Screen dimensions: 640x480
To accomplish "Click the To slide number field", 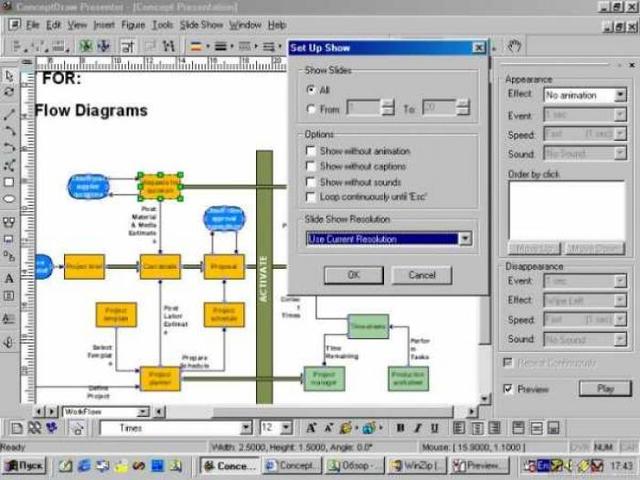I will (440, 108).
